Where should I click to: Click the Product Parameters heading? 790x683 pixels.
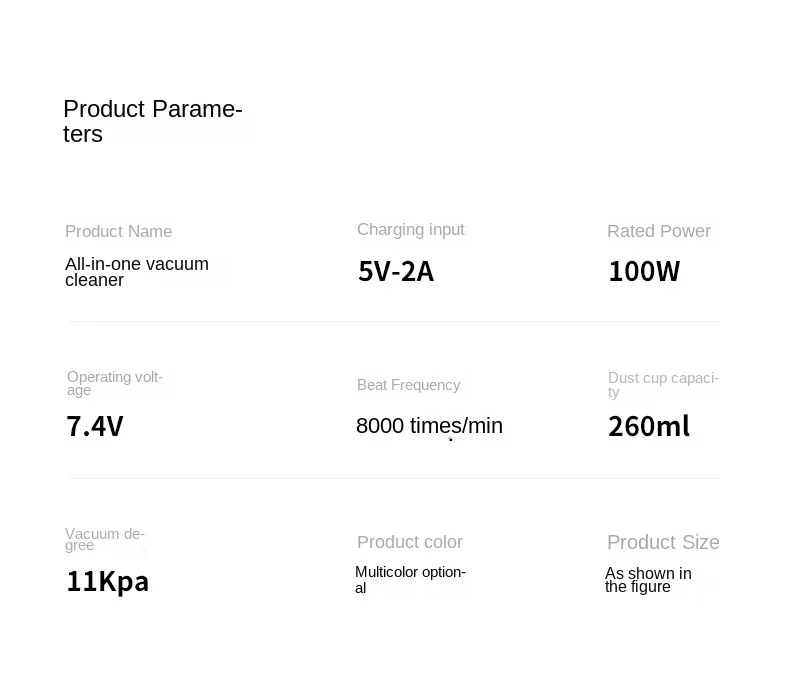tap(153, 121)
